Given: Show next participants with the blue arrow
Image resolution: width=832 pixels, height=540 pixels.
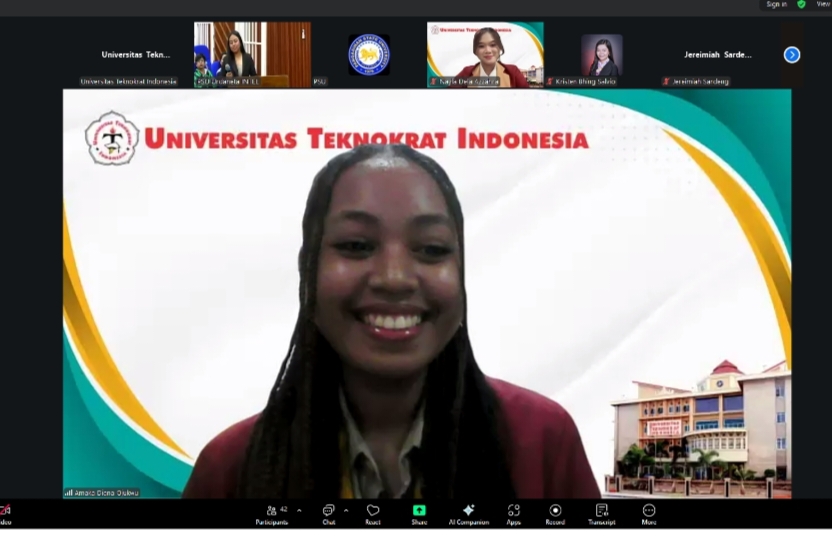Looking at the screenshot, I should (x=792, y=55).
